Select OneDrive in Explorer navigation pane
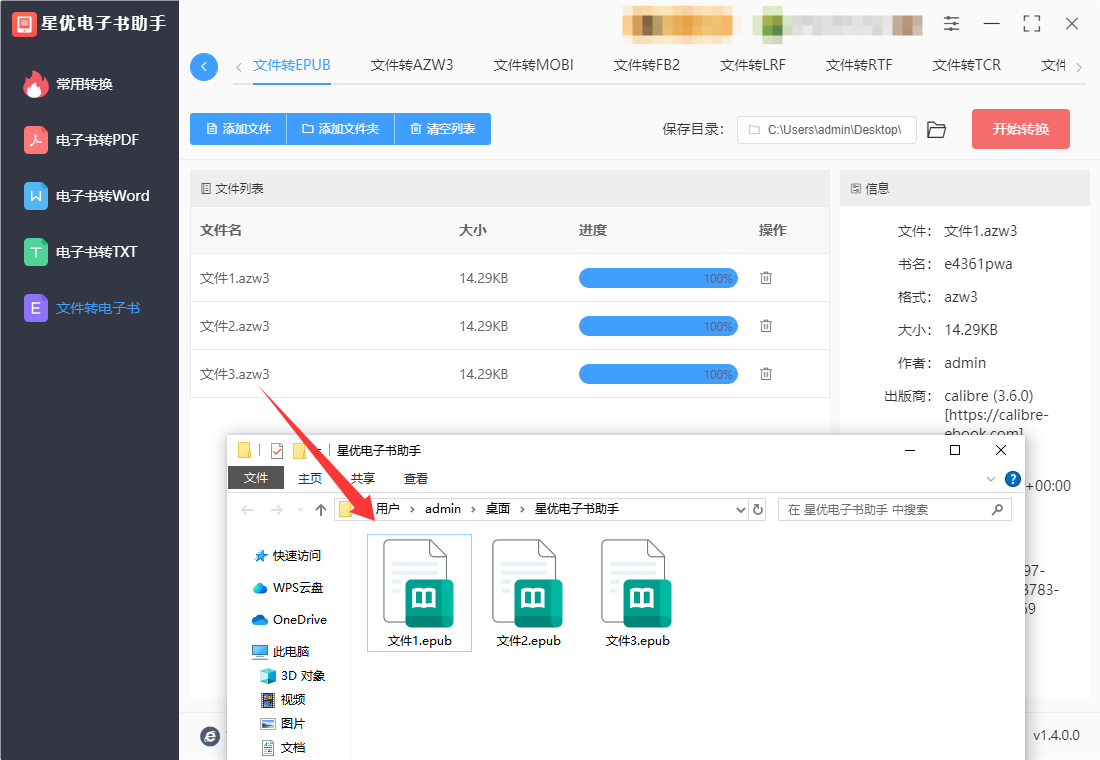The width and height of the screenshot is (1100, 760). tap(290, 620)
